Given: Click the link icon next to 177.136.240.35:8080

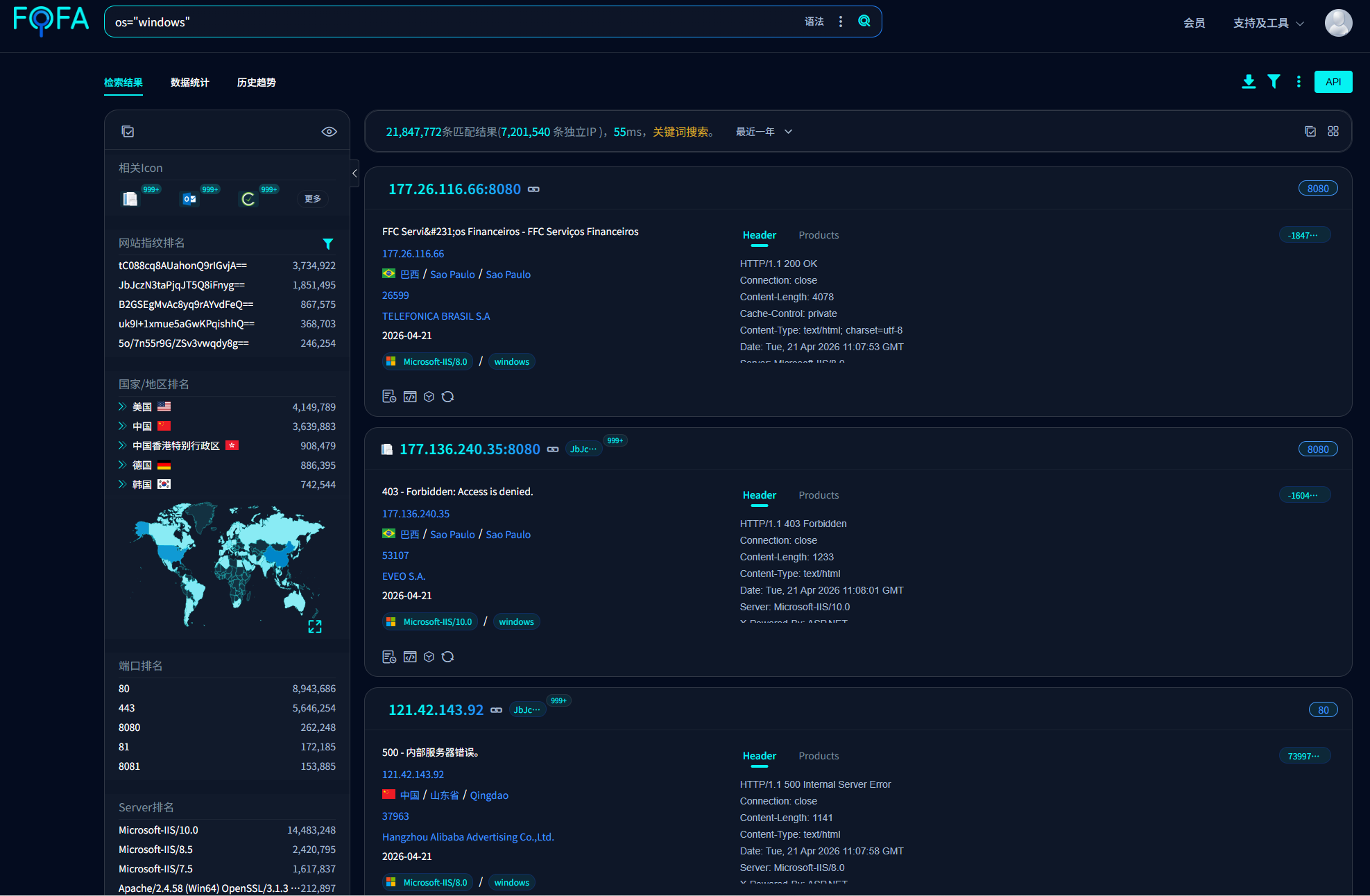Looking at the screenshot, I should (553, 449).
